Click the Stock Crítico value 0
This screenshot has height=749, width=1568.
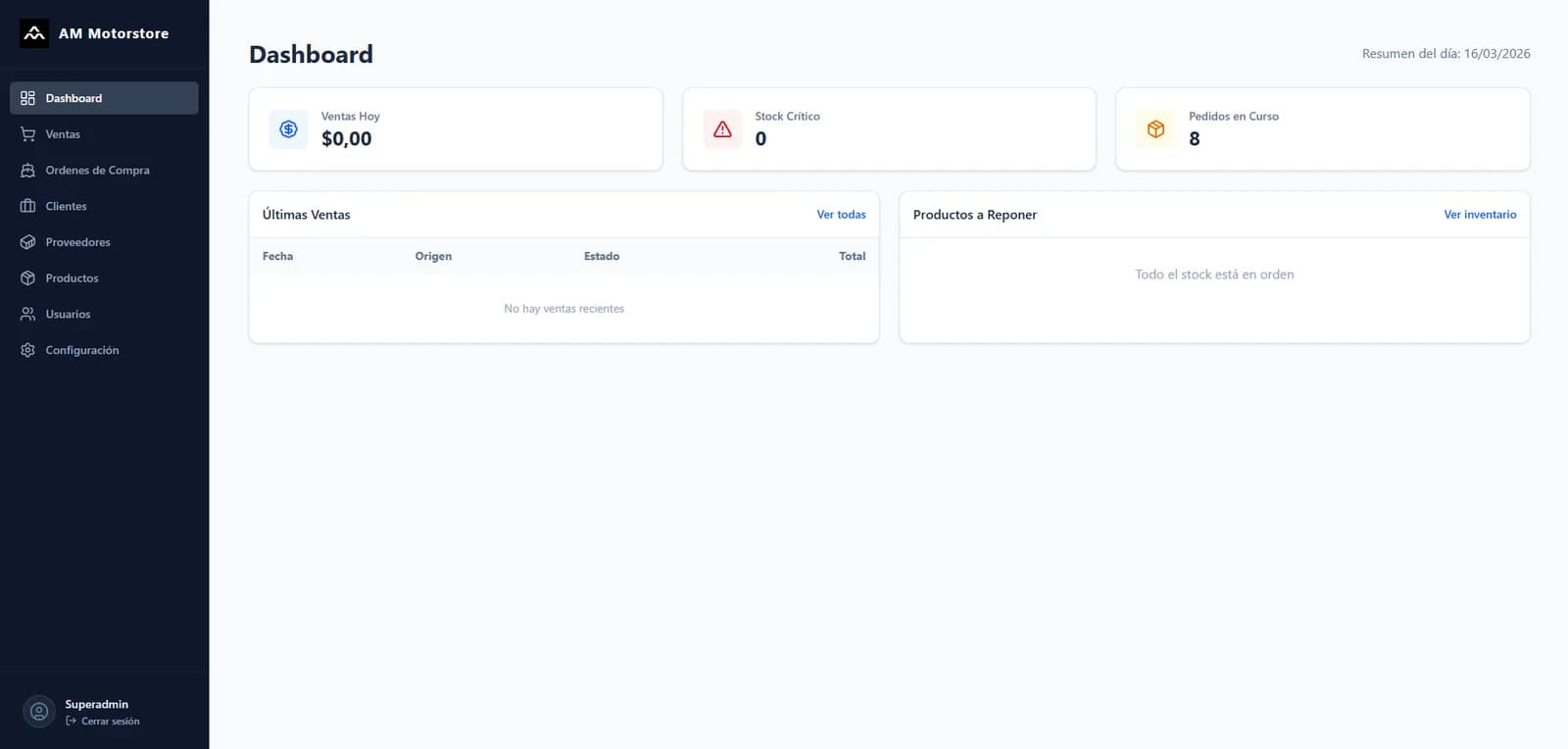[x=760, y=139]
